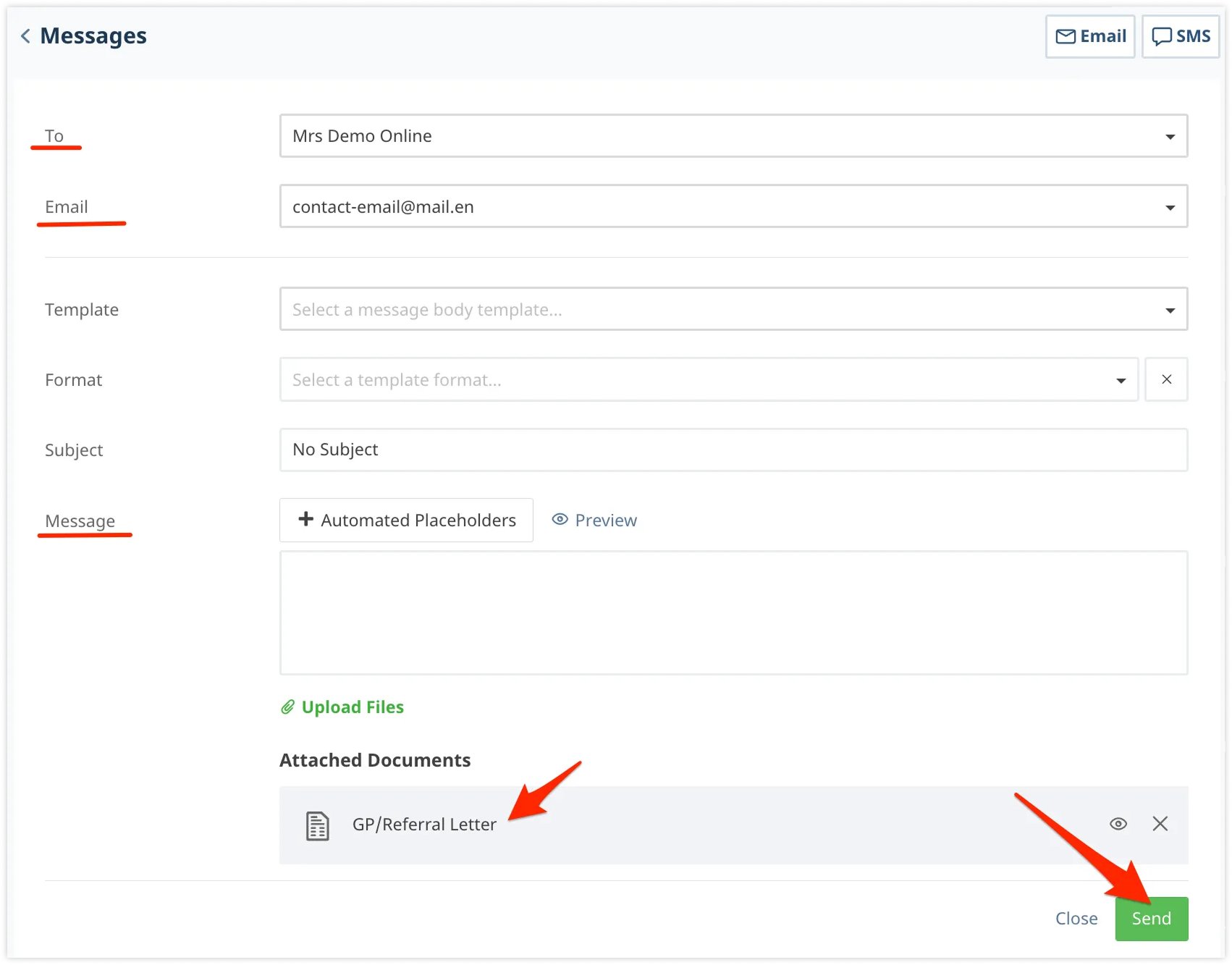The image size is (1232, 965).
Task: Click the Close link
Action: 1076,919
